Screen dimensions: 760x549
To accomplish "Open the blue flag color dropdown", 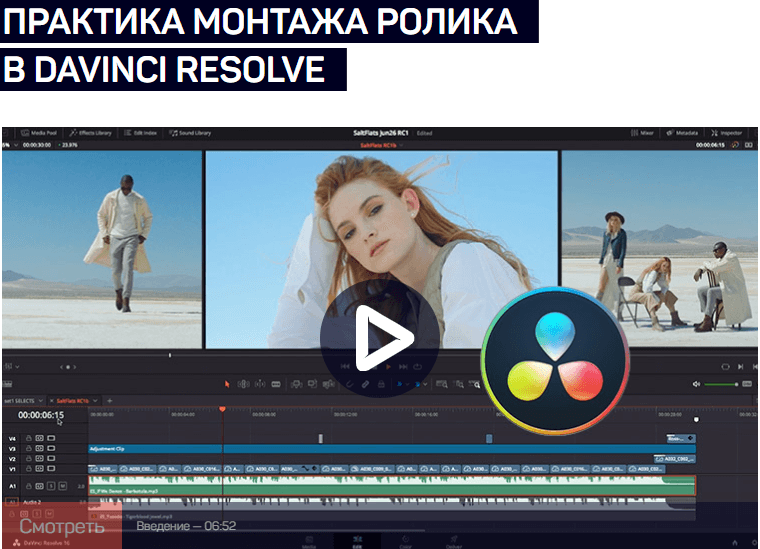I will coord(407,384).
